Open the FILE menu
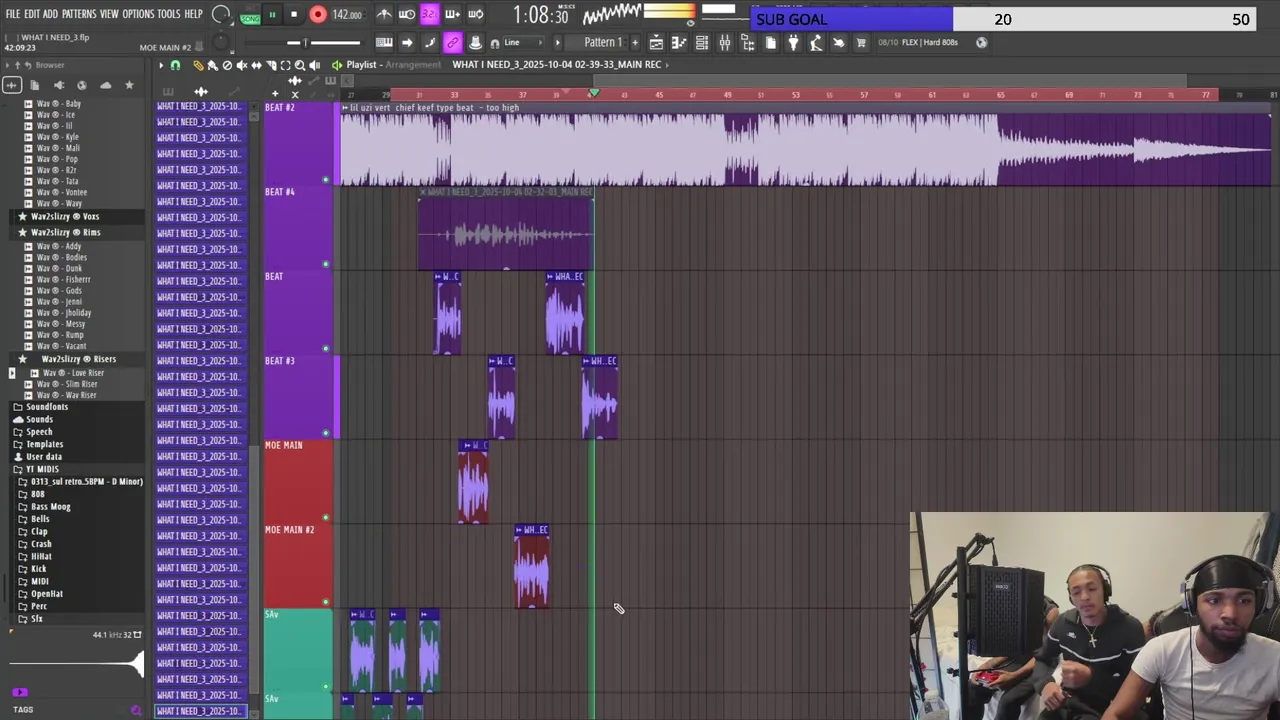1280x720 pixels. pyautogui.click(x=13, y=14)
